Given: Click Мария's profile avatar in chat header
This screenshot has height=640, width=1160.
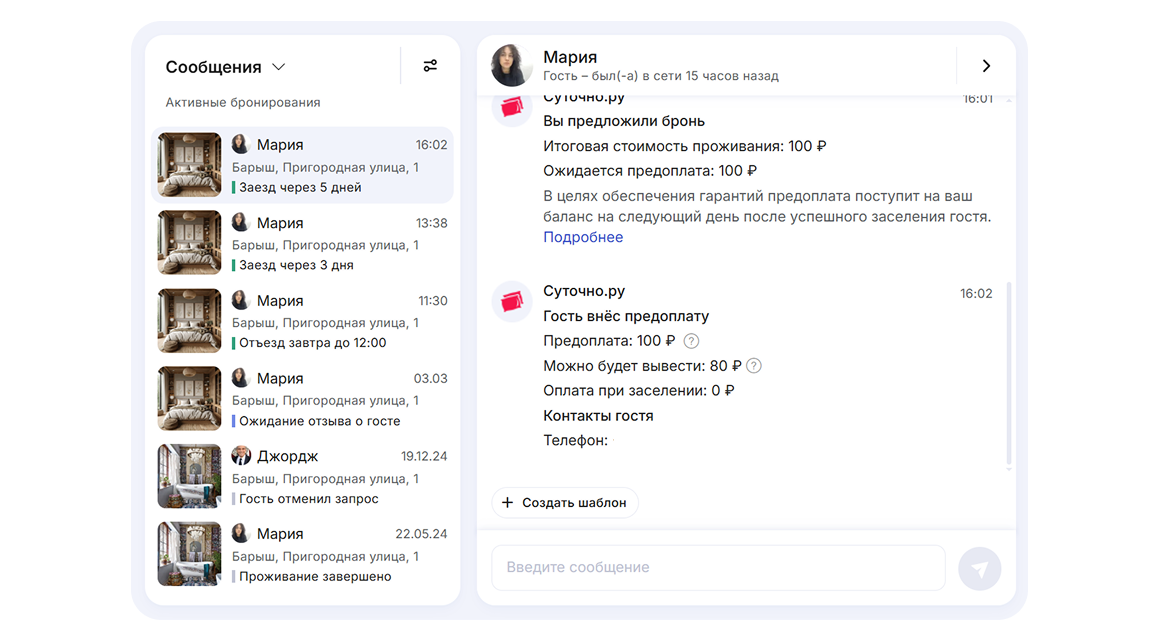Looking at the screenshot, I should pos(512,66).
